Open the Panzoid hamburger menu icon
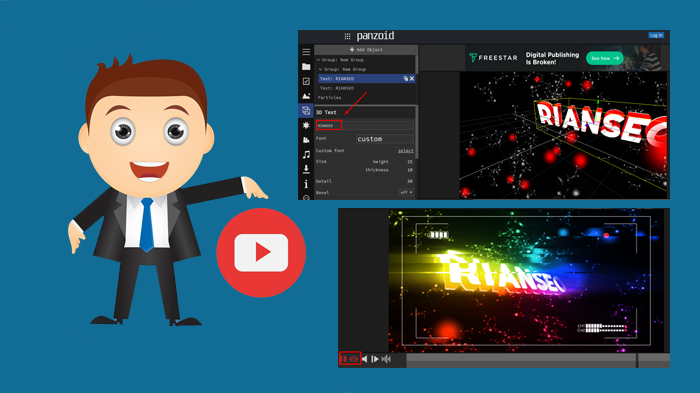This screenshot has width=700, height=393. [x=306, y=52]
